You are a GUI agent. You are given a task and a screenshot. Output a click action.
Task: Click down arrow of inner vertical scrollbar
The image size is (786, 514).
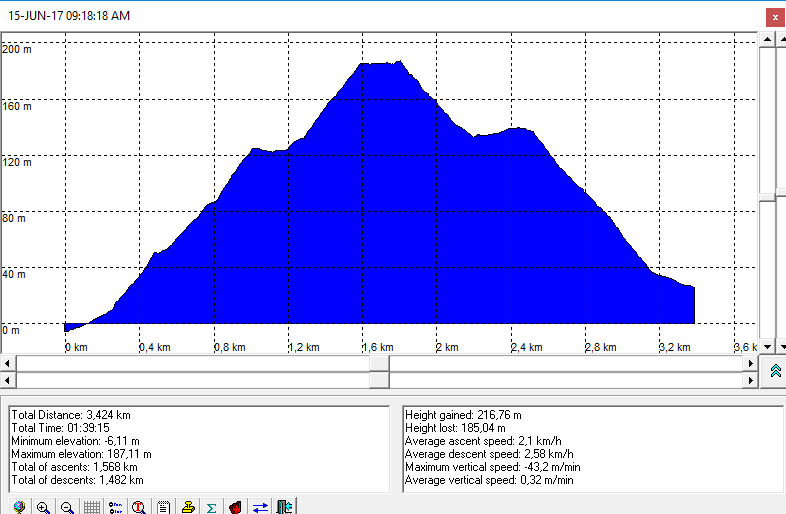766,347
